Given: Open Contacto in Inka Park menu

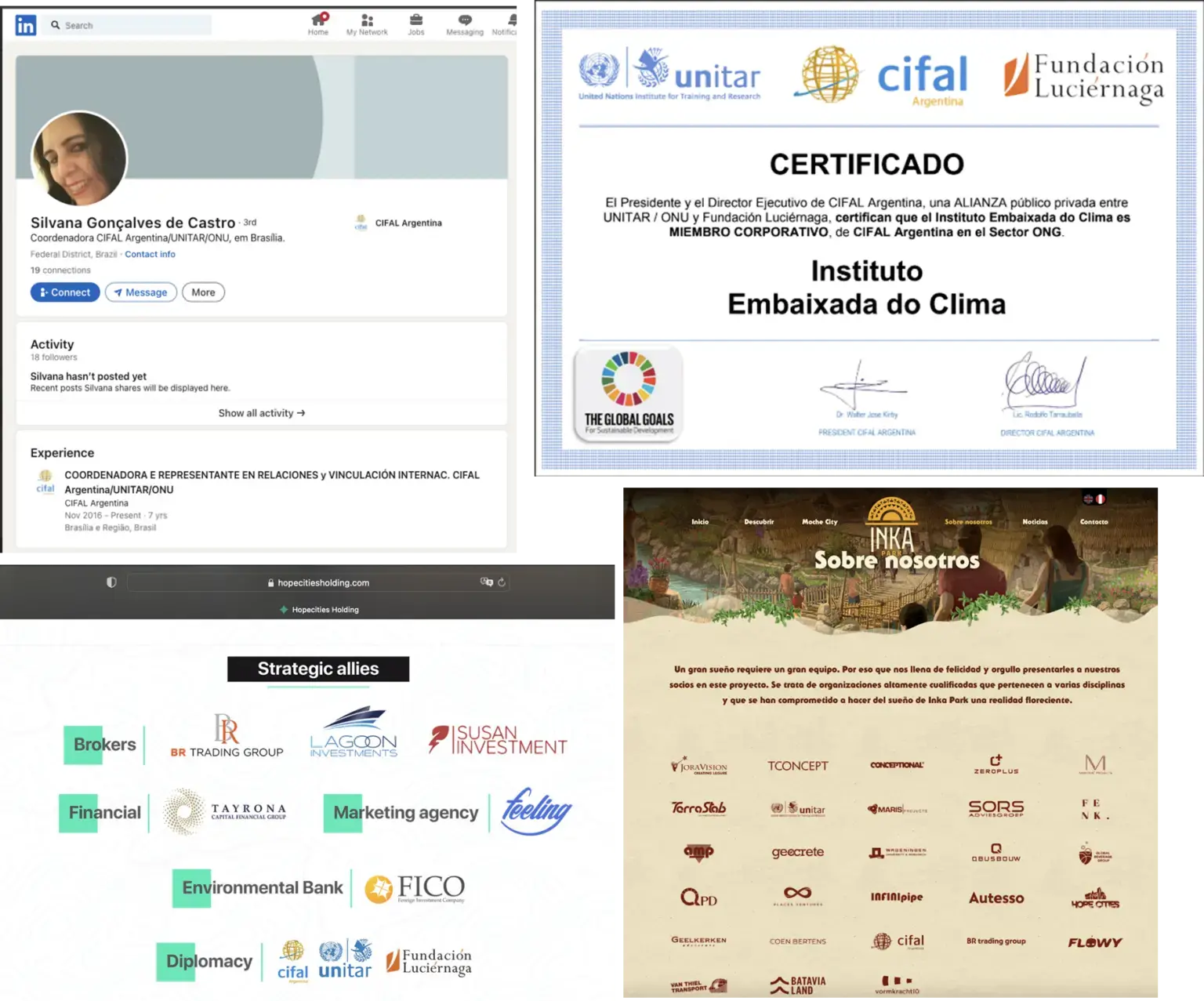Looking at the screenshot, I should click(1093, 521).
